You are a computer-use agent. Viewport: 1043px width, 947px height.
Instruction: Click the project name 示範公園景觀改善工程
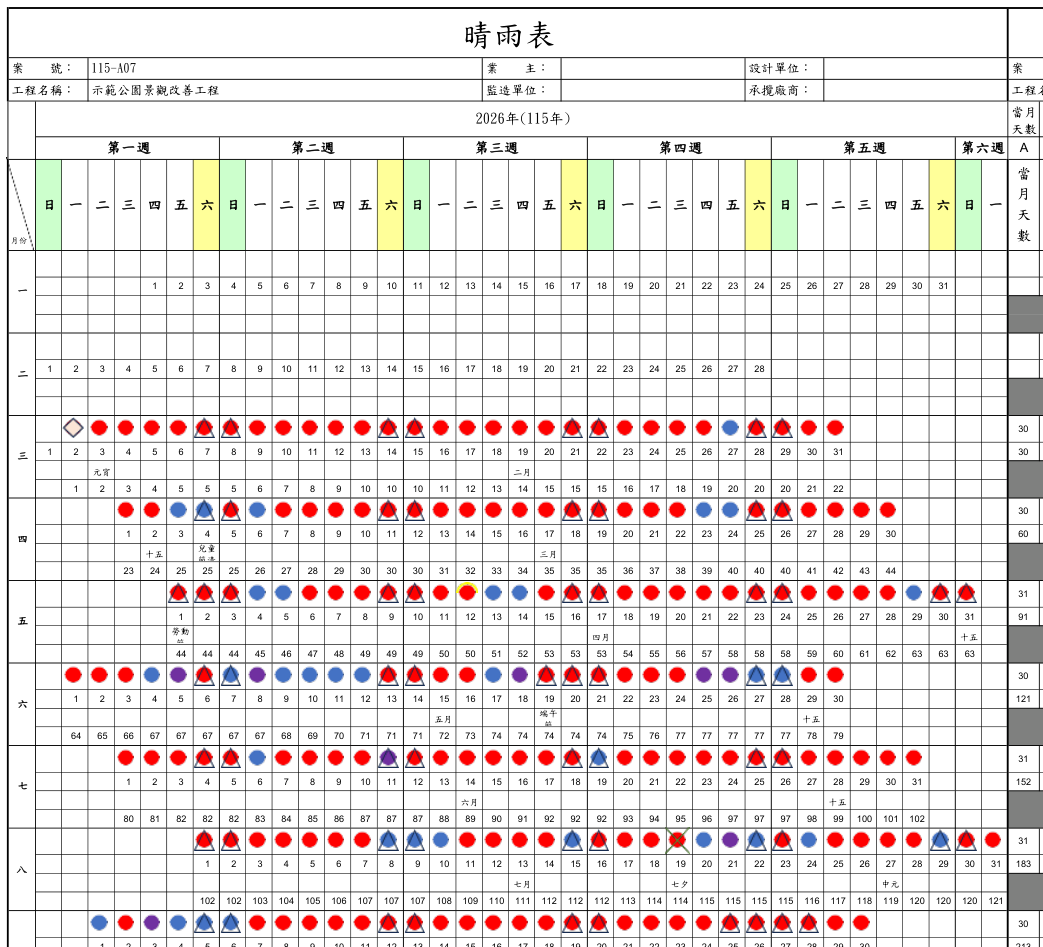(156, 90)
